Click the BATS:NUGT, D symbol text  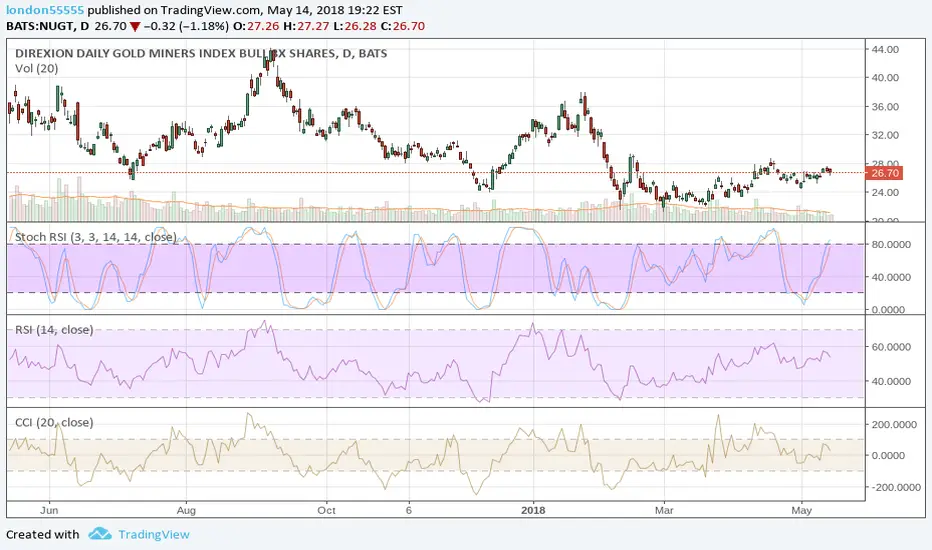pyautogui.click(x=48, y=26)
